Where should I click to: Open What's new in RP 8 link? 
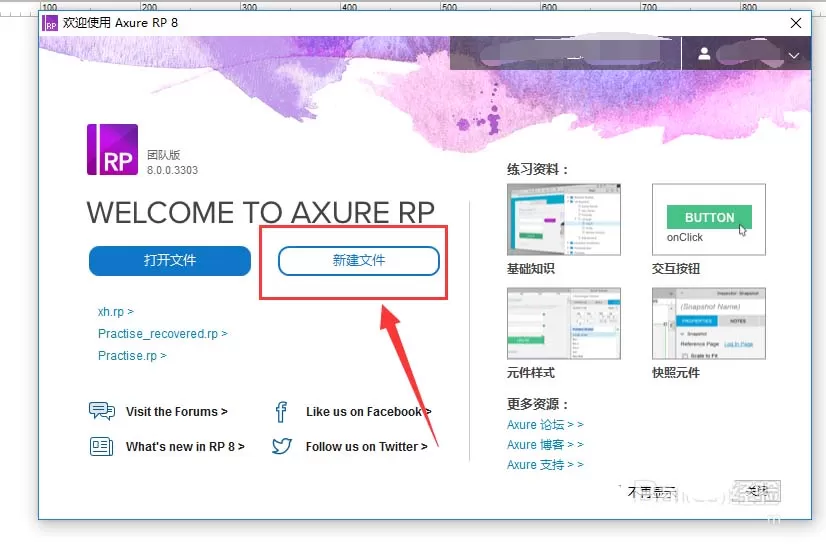point(185,447)
